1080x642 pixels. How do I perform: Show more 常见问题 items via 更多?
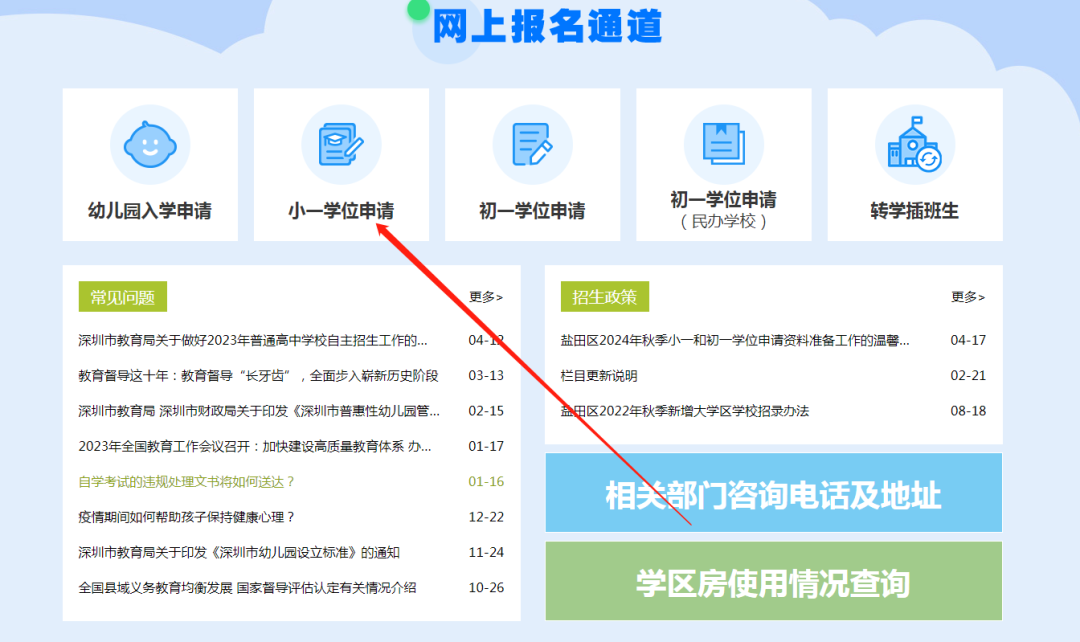[486, 297]
